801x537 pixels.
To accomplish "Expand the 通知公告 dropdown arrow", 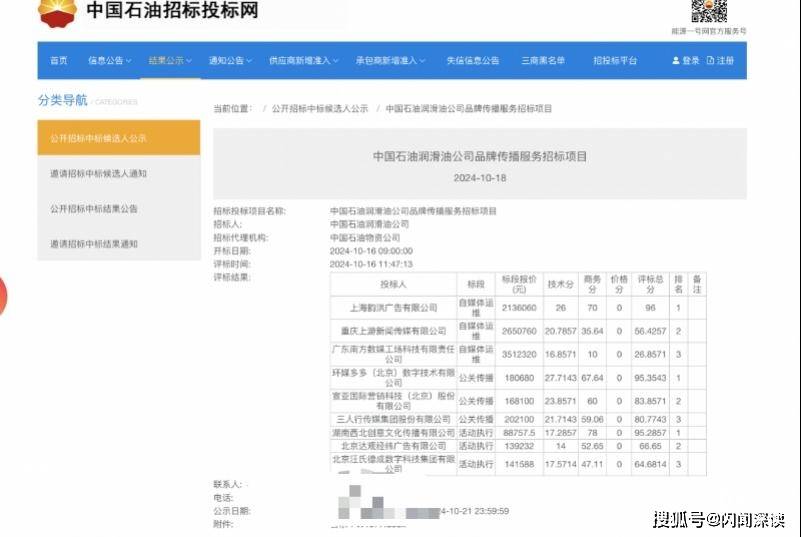I will [249, 61].
